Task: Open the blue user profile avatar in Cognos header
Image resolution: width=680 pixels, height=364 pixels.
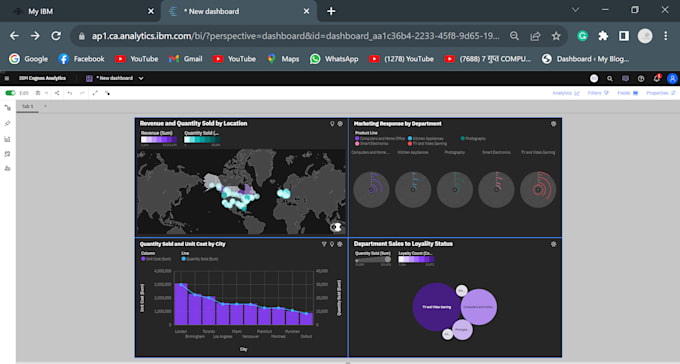Action: [672, 79]
